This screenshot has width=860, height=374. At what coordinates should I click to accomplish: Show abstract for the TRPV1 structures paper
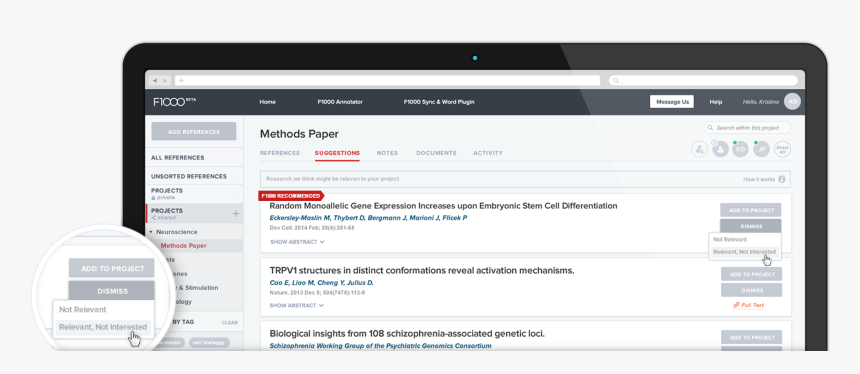(x=297, y=305)
